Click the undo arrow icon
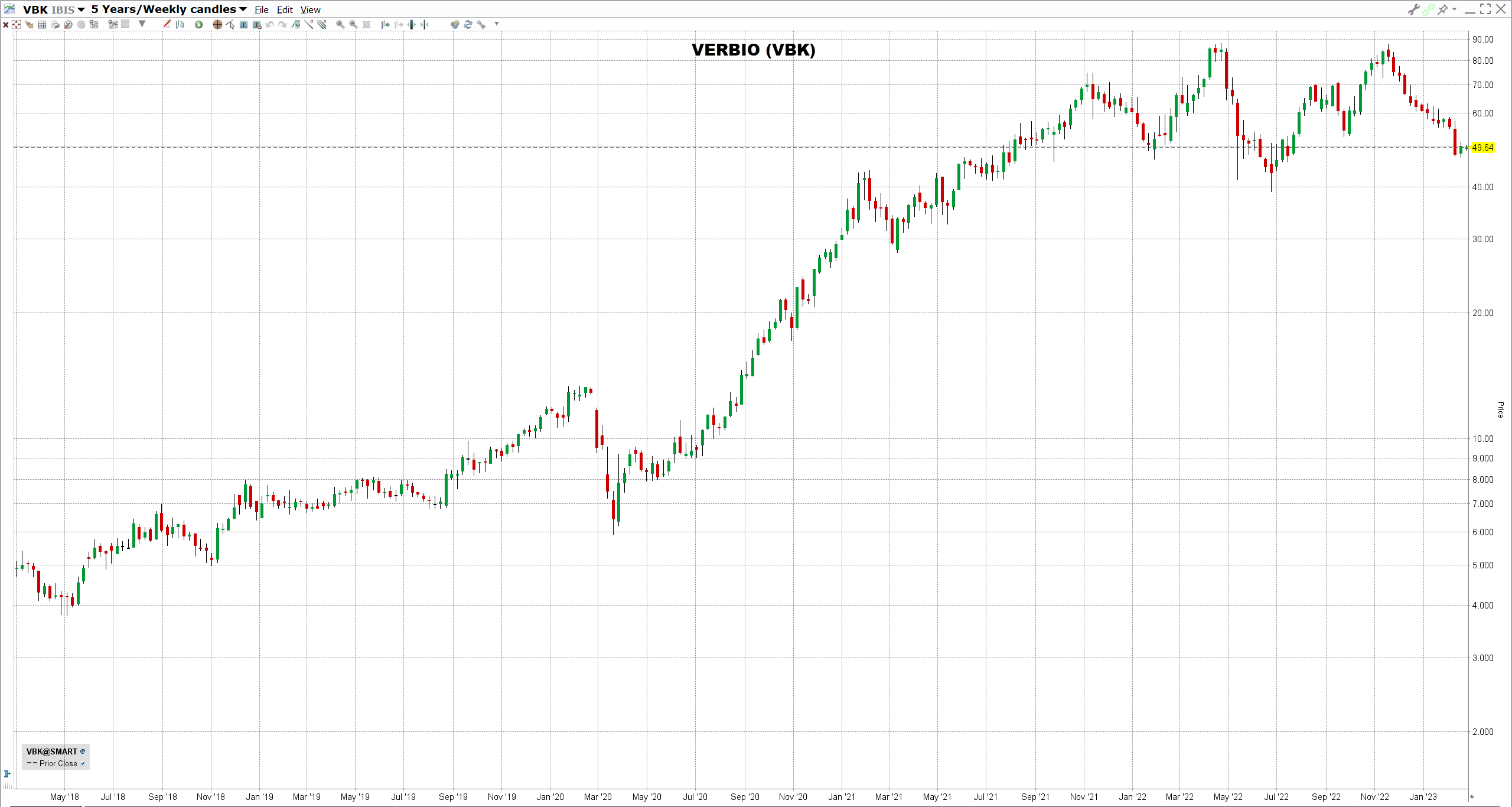 click(x=269, y=25)
